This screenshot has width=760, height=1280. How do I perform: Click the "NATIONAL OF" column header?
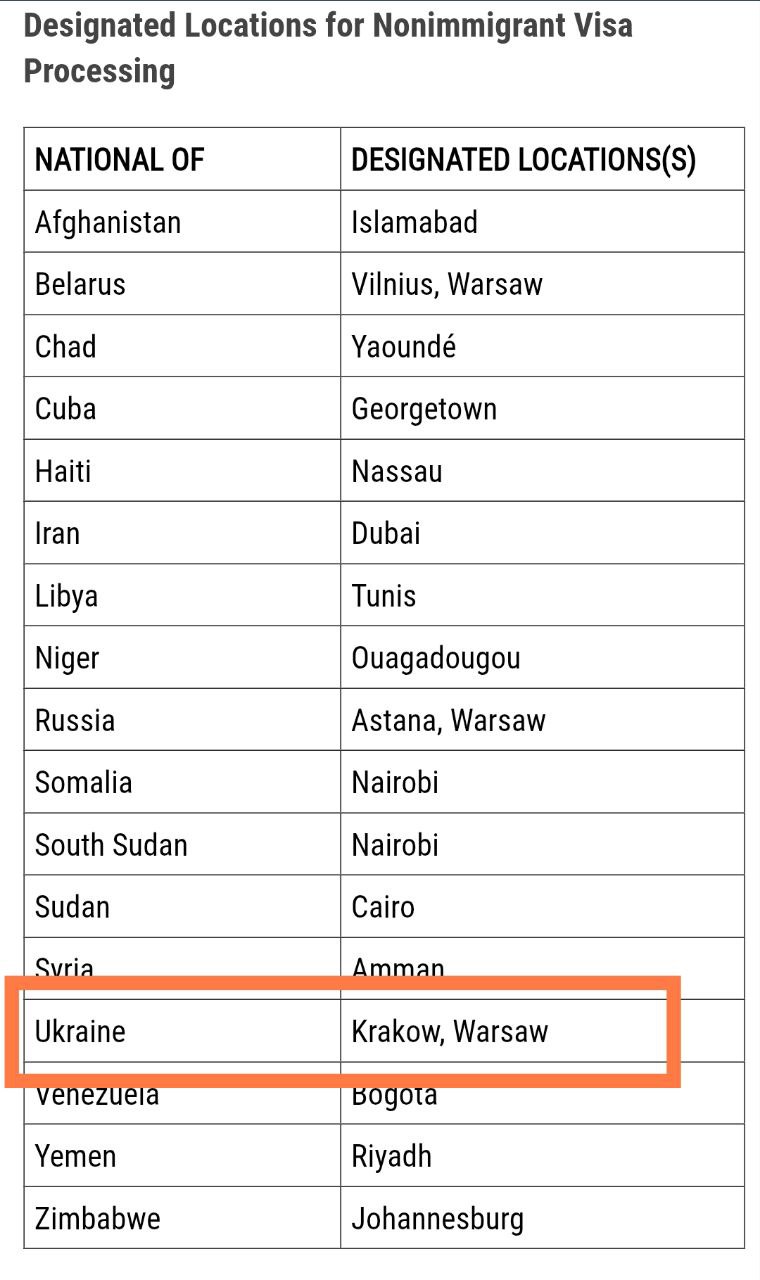(119, 160)
